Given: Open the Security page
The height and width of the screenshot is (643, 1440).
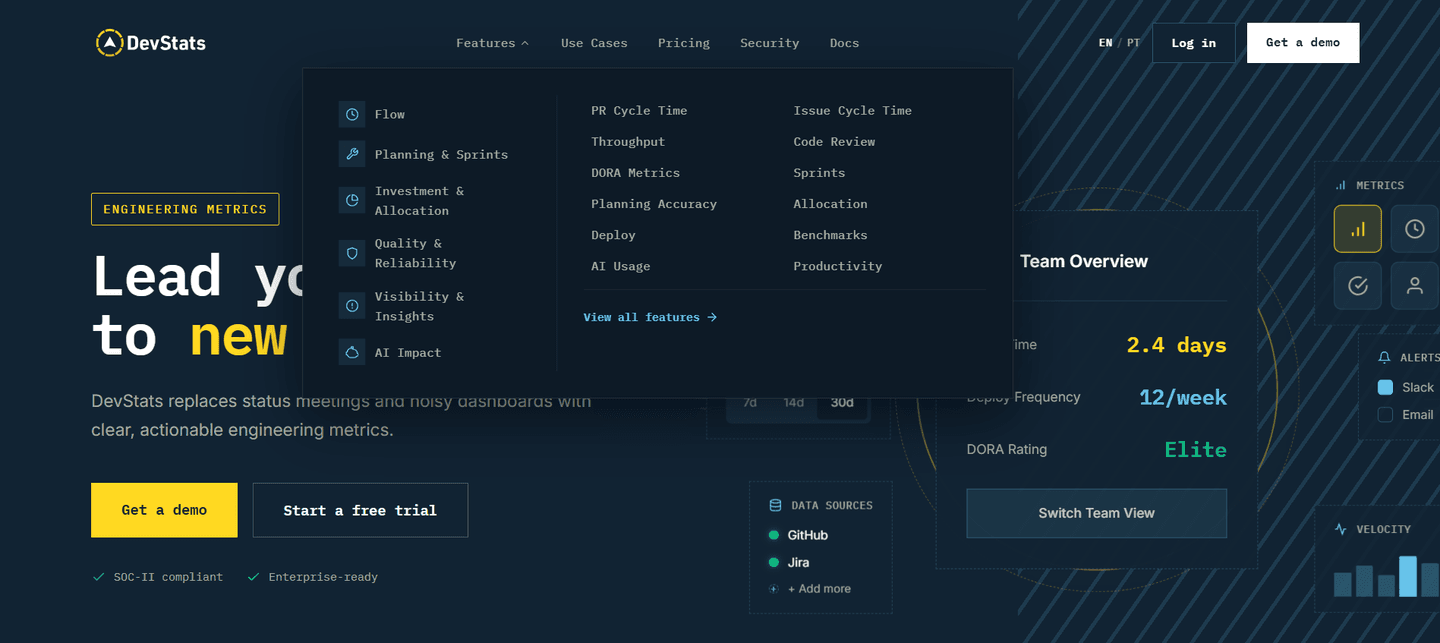Looking at the screenshot, I should [769, 43].
